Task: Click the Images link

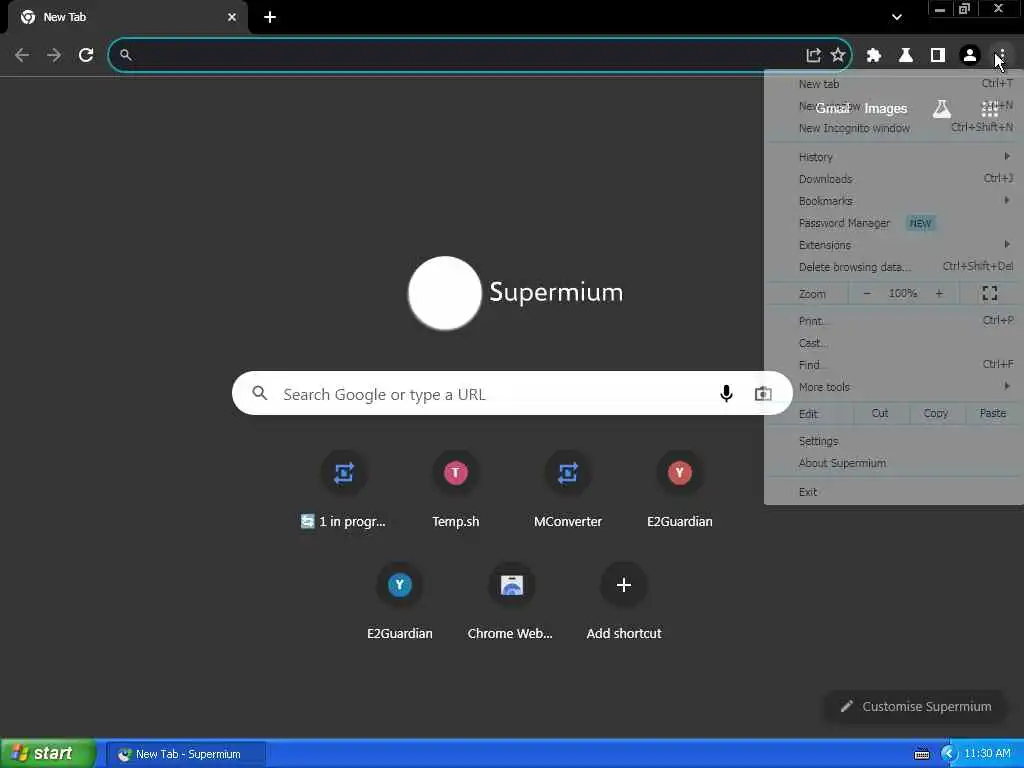Action: tap(886, 108)
